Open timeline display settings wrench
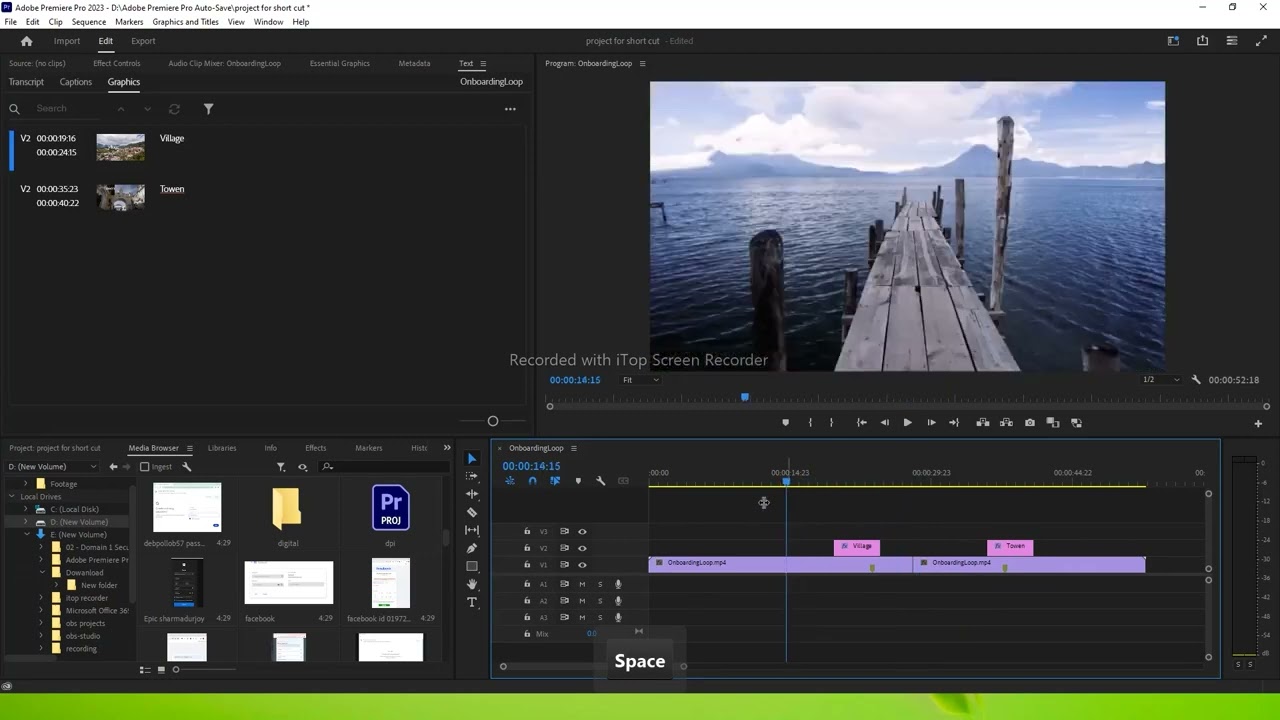Image resolution: width=1280 pixels, height=720 pixels. pos(600,481)
